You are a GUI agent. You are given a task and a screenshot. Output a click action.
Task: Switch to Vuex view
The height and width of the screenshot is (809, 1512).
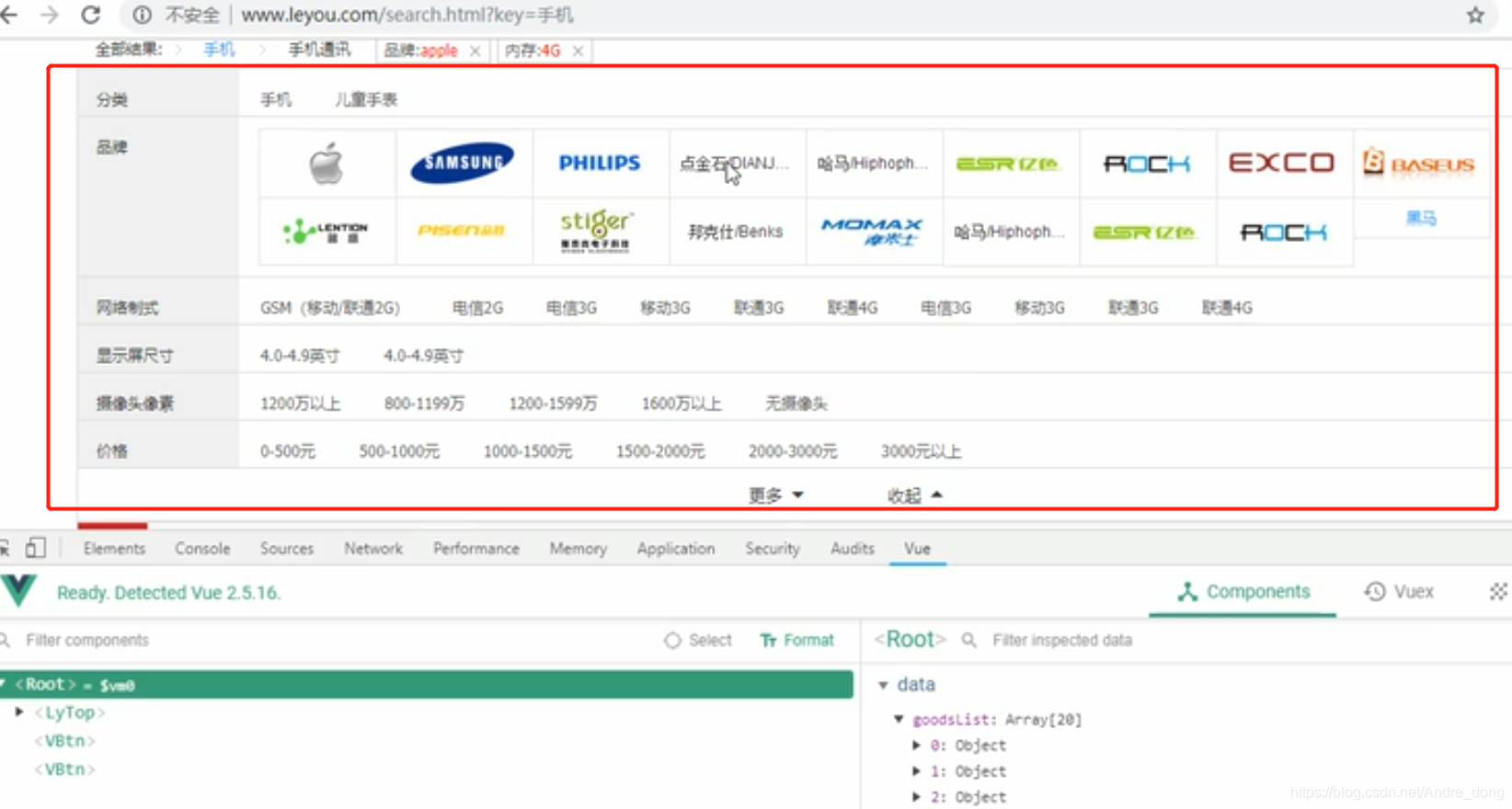1399,591
